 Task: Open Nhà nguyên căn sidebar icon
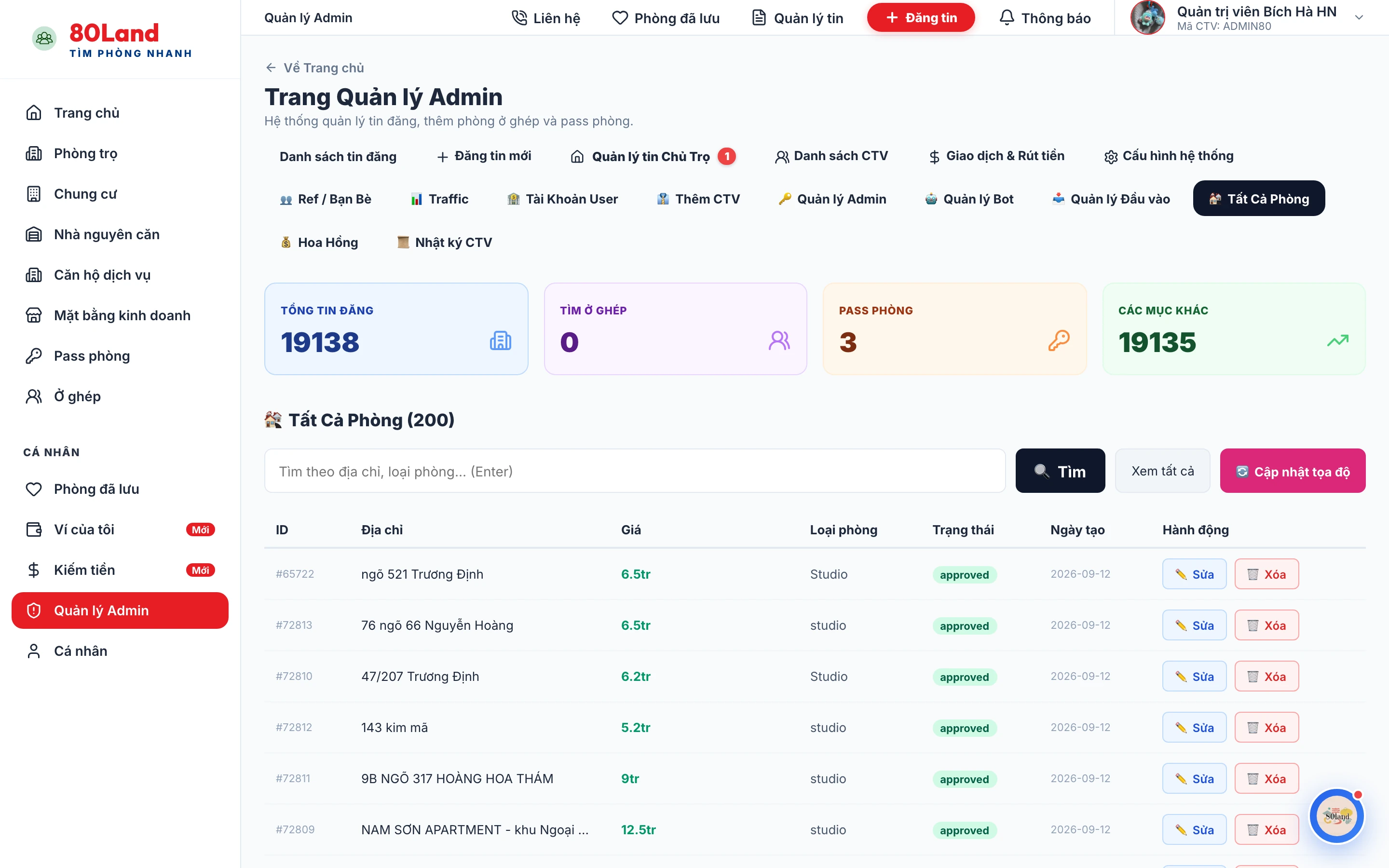click(x=34, y=234)
